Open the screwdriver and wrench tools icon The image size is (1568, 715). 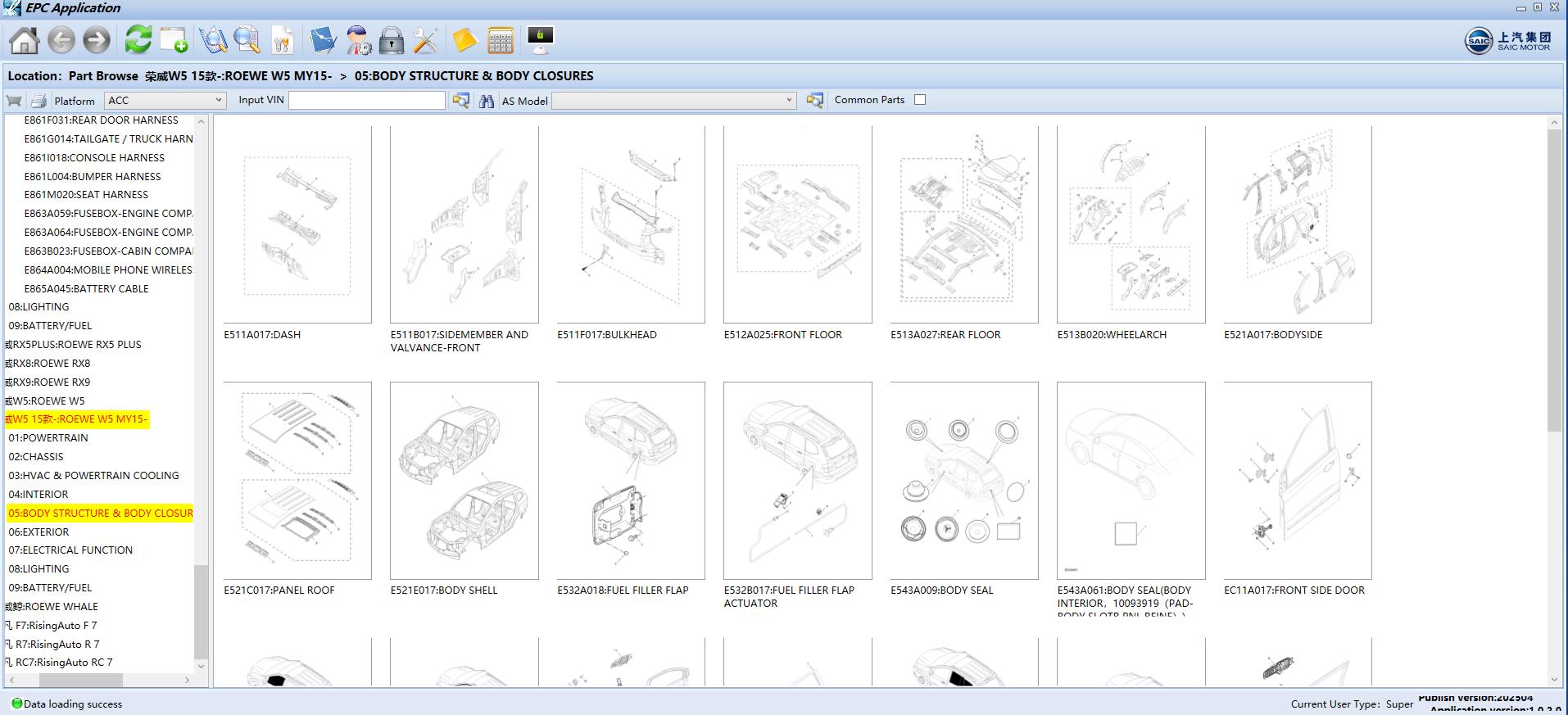(x=426, y=40)
